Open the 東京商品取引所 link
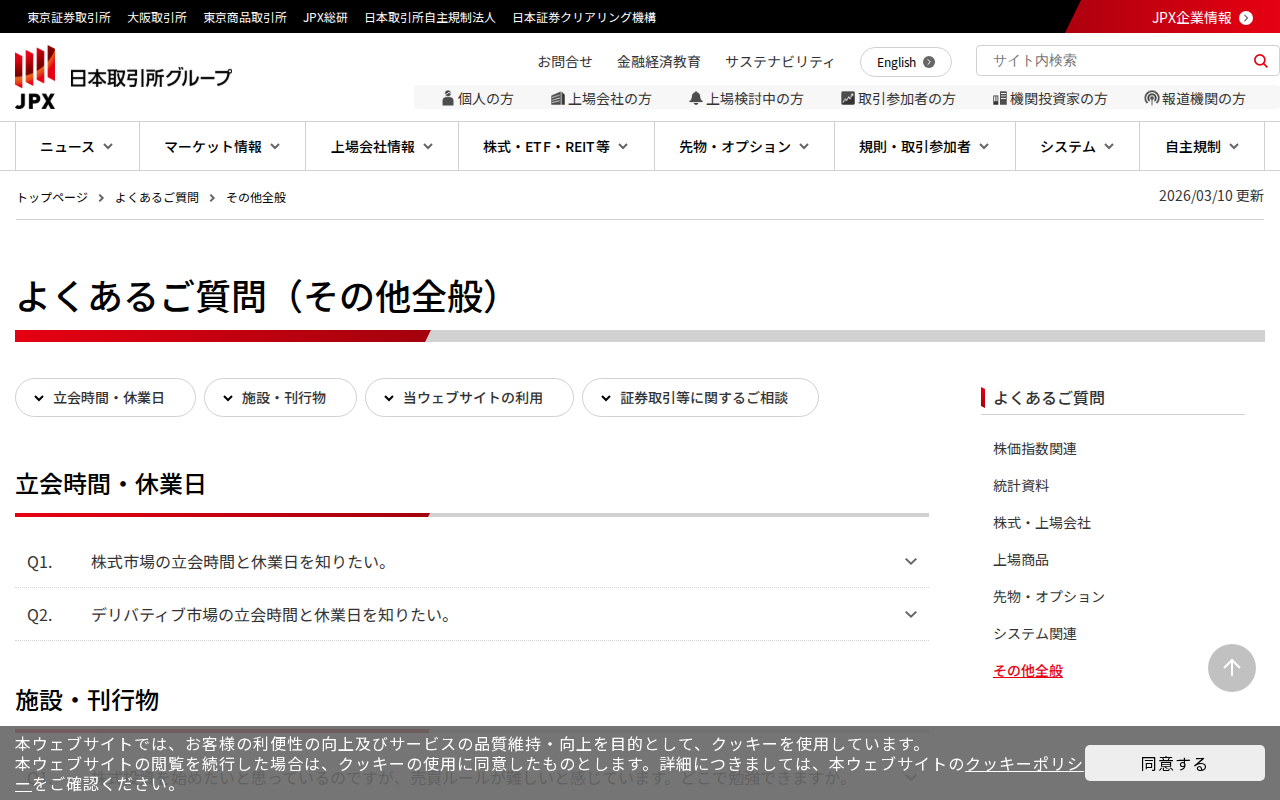 tap(245, 17)
